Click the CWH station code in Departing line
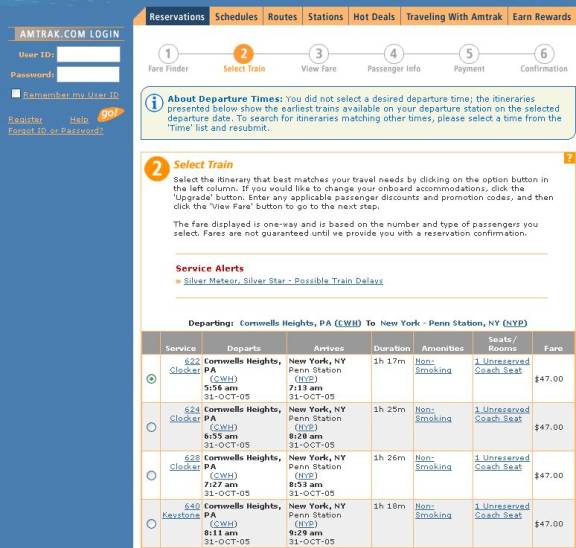The image size is (576, 548). click(348, 323)
